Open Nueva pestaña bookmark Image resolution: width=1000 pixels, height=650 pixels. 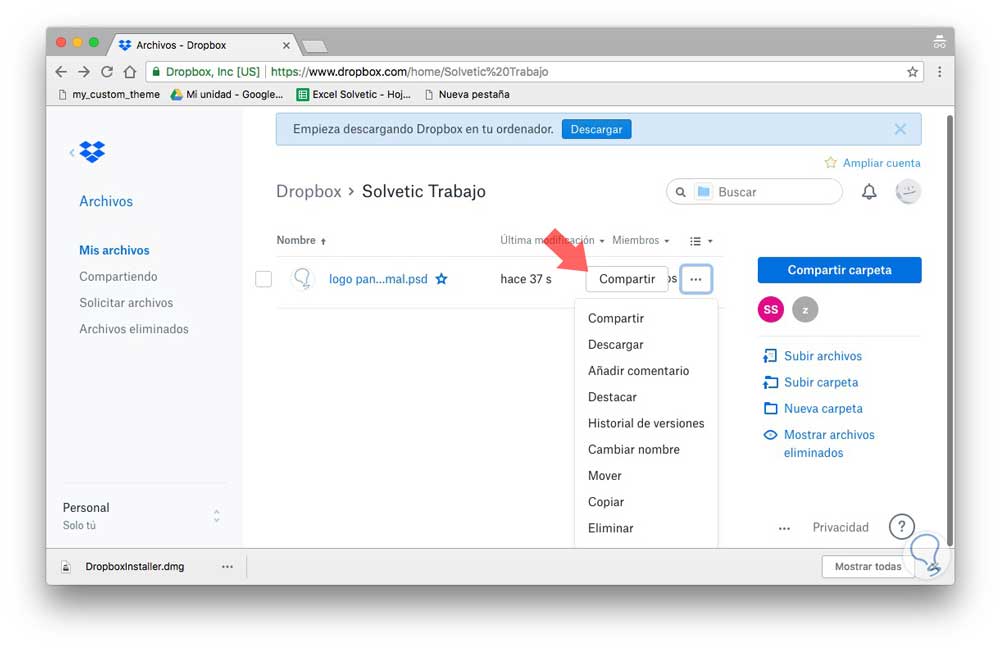pos(467,94)
